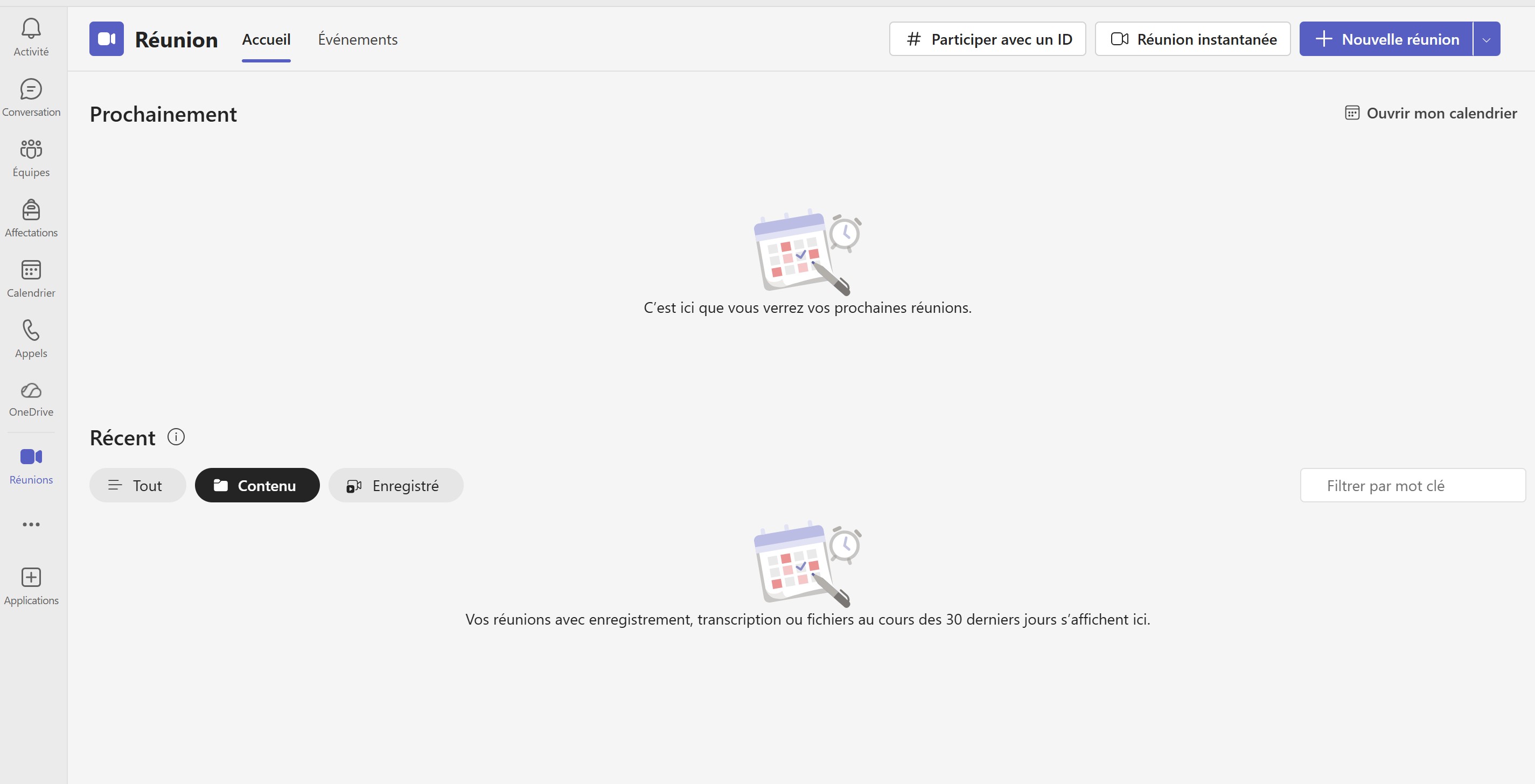Expand the Nouvelle réunion dropdown arrow
The image size is (1535, 784).
(1486, 39)
